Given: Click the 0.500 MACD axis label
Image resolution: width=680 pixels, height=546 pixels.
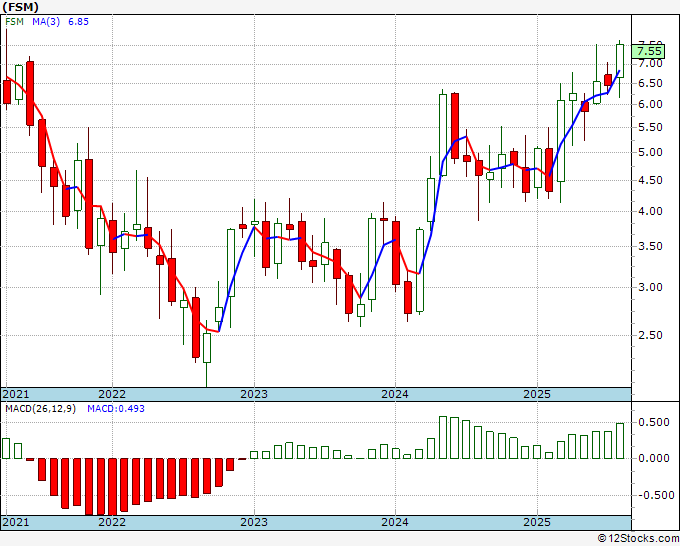Looking at the screenshot, I should [x=654, y=422].
